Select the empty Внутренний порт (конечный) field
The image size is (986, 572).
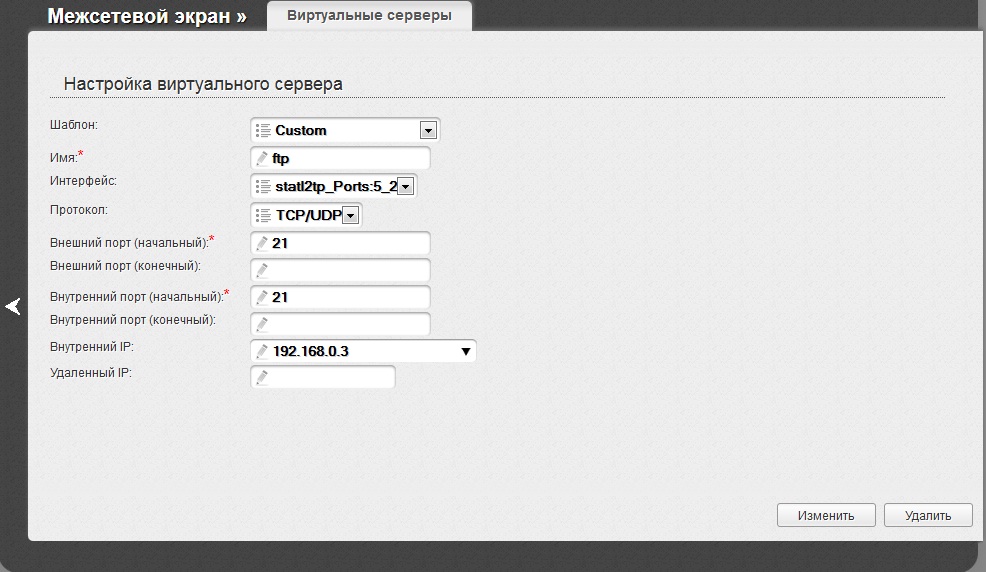click(345, 324)
